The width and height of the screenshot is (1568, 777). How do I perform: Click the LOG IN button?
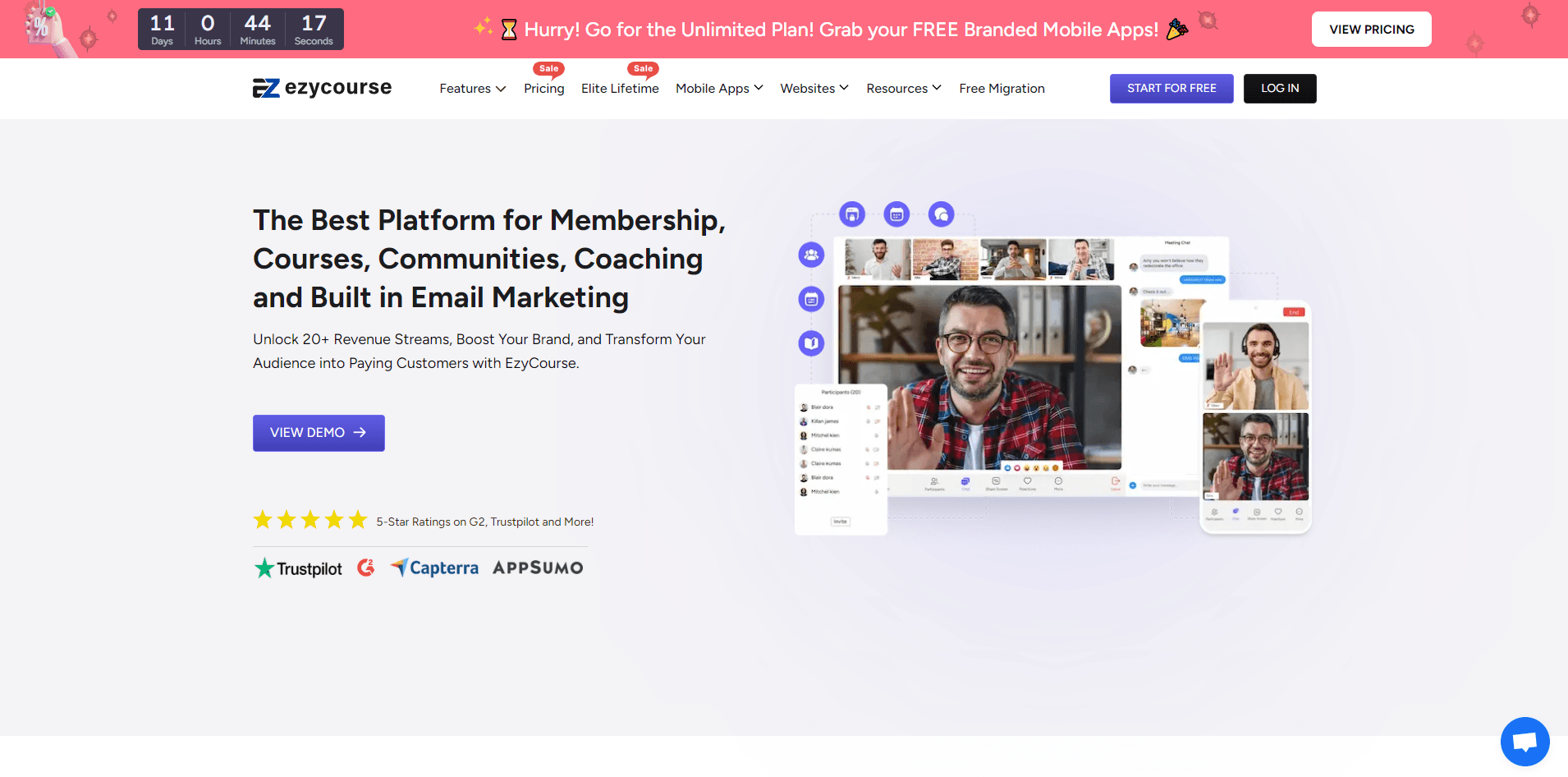tap(1280, 89)
